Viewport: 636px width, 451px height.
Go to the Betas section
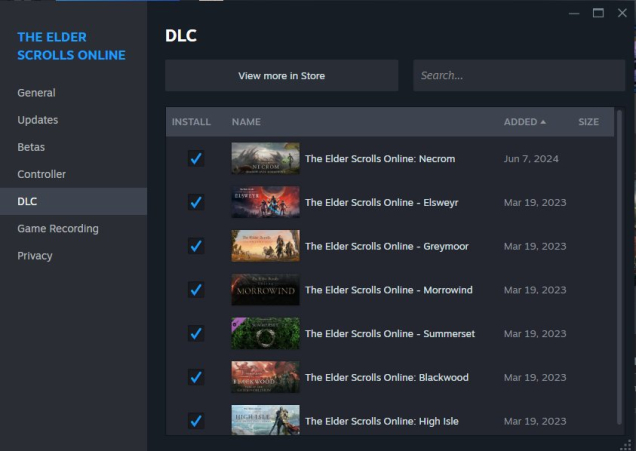73,147
